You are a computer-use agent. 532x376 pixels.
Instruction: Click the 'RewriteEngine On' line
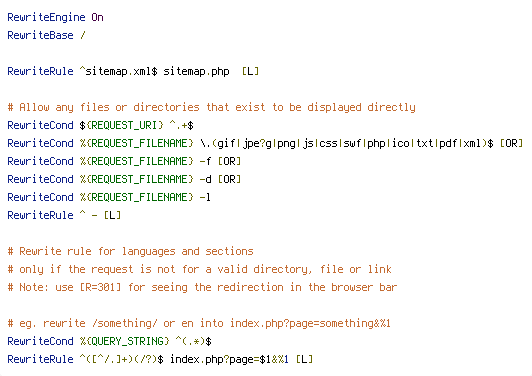click(55, 18)
